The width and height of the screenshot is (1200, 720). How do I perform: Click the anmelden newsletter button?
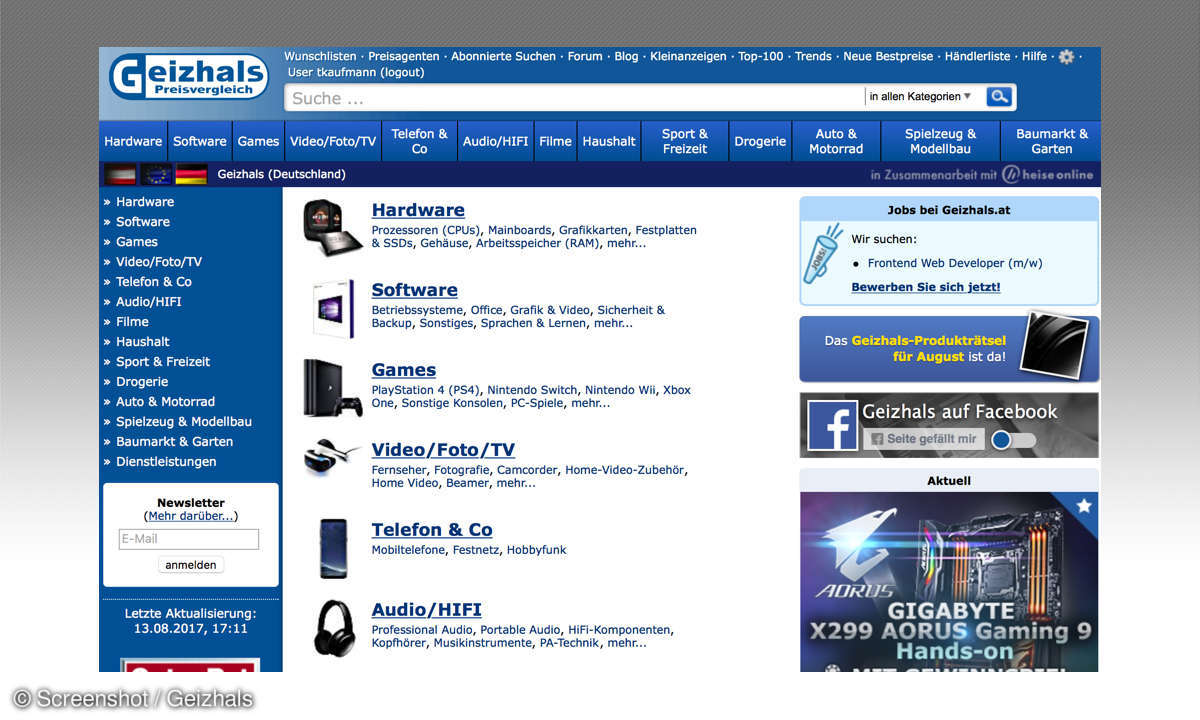(191, 565)
